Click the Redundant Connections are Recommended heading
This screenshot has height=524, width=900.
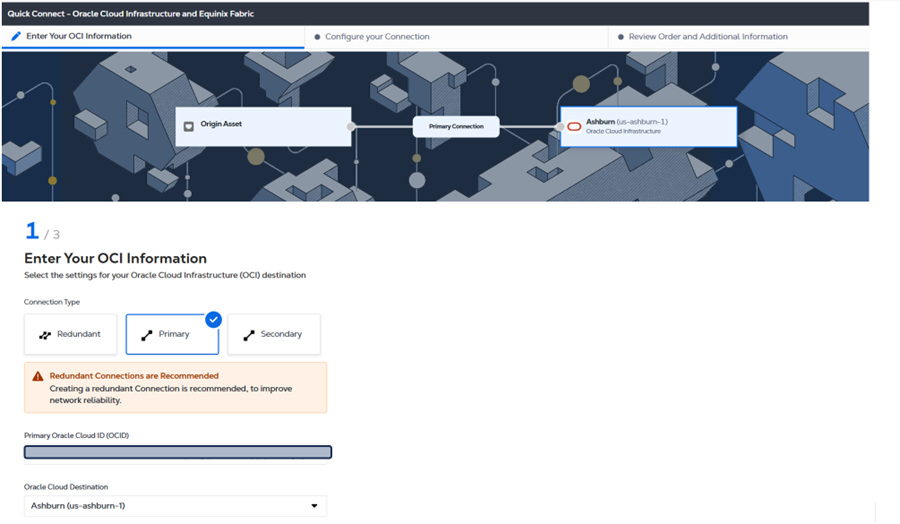pyautogui.click(x=134, y=375)
